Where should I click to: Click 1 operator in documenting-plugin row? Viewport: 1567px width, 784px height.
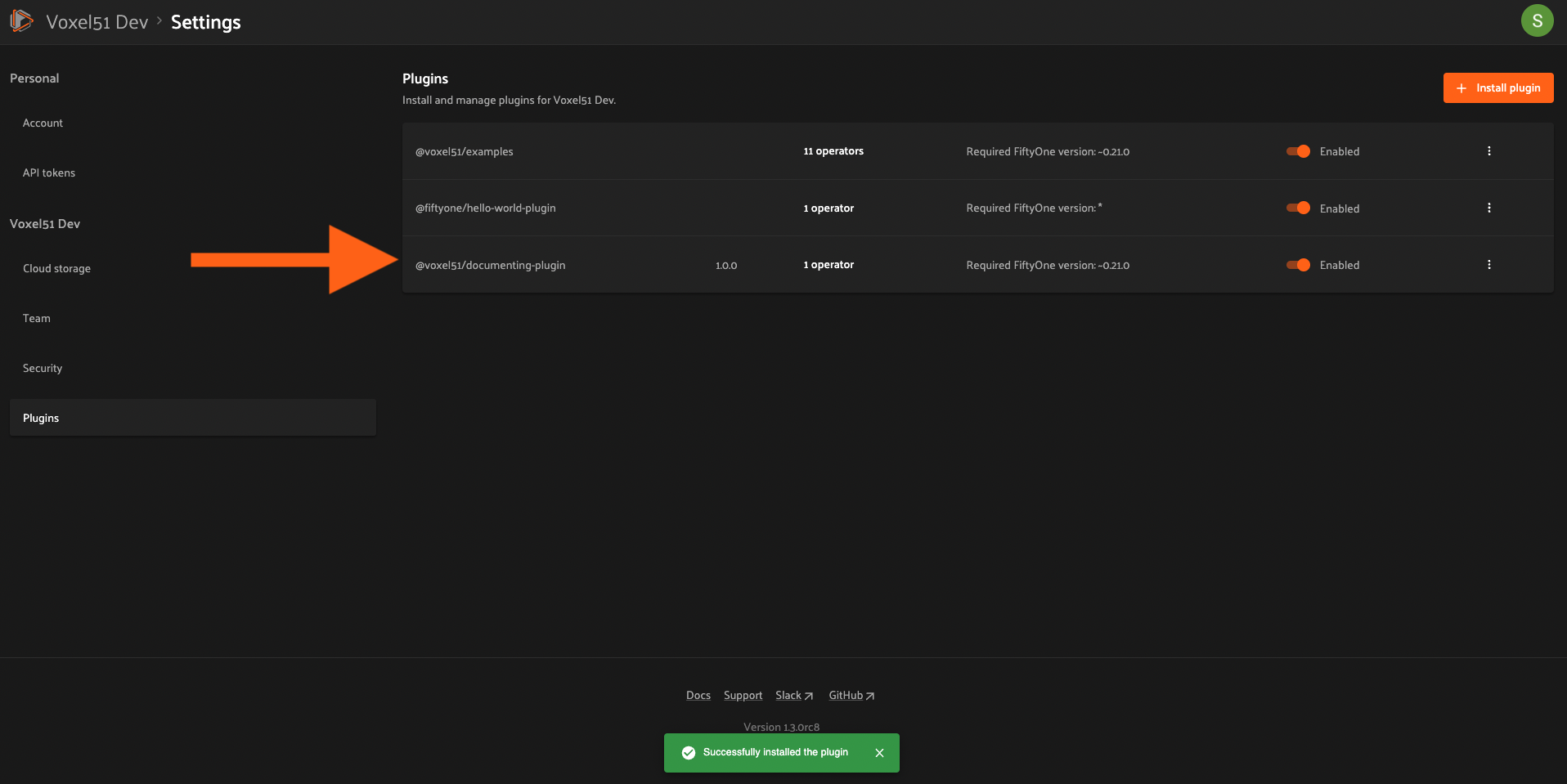tap(828, 265)
